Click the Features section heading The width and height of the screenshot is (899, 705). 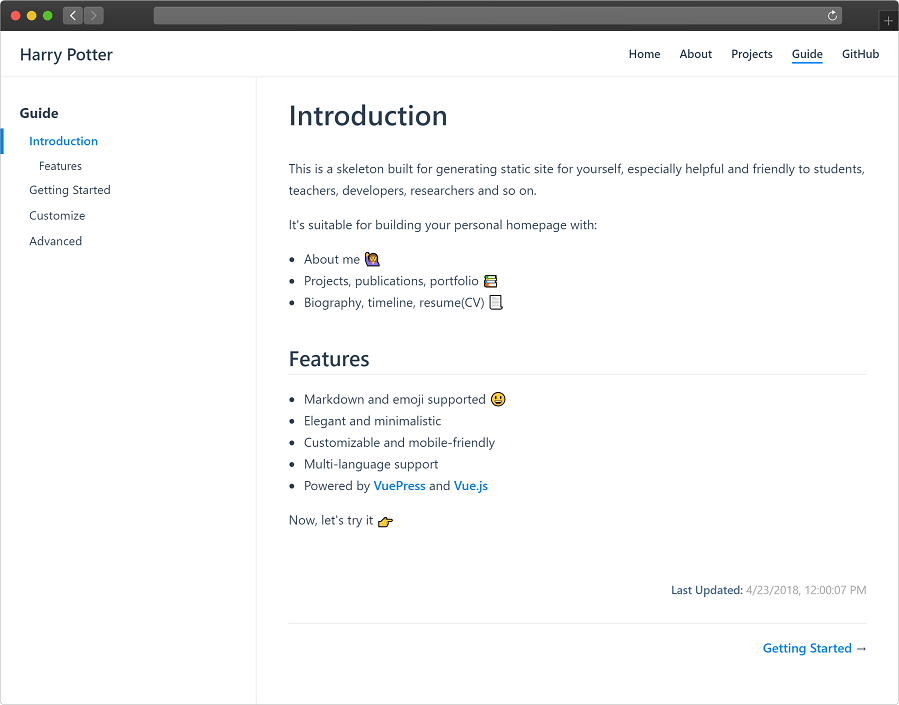(x=329, y=359)
